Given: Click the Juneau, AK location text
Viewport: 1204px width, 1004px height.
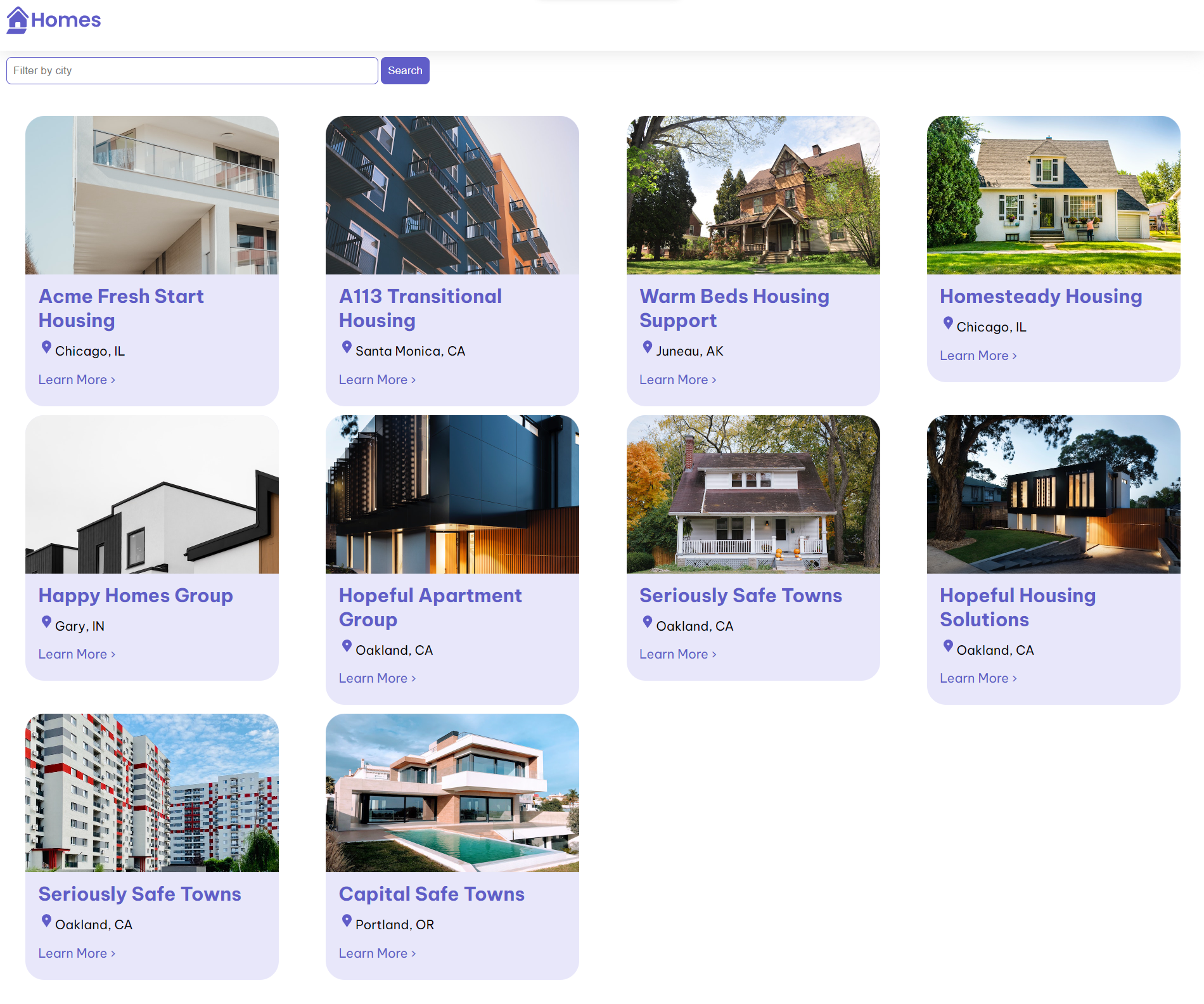Looking at the screenshot, I should 689,351.
